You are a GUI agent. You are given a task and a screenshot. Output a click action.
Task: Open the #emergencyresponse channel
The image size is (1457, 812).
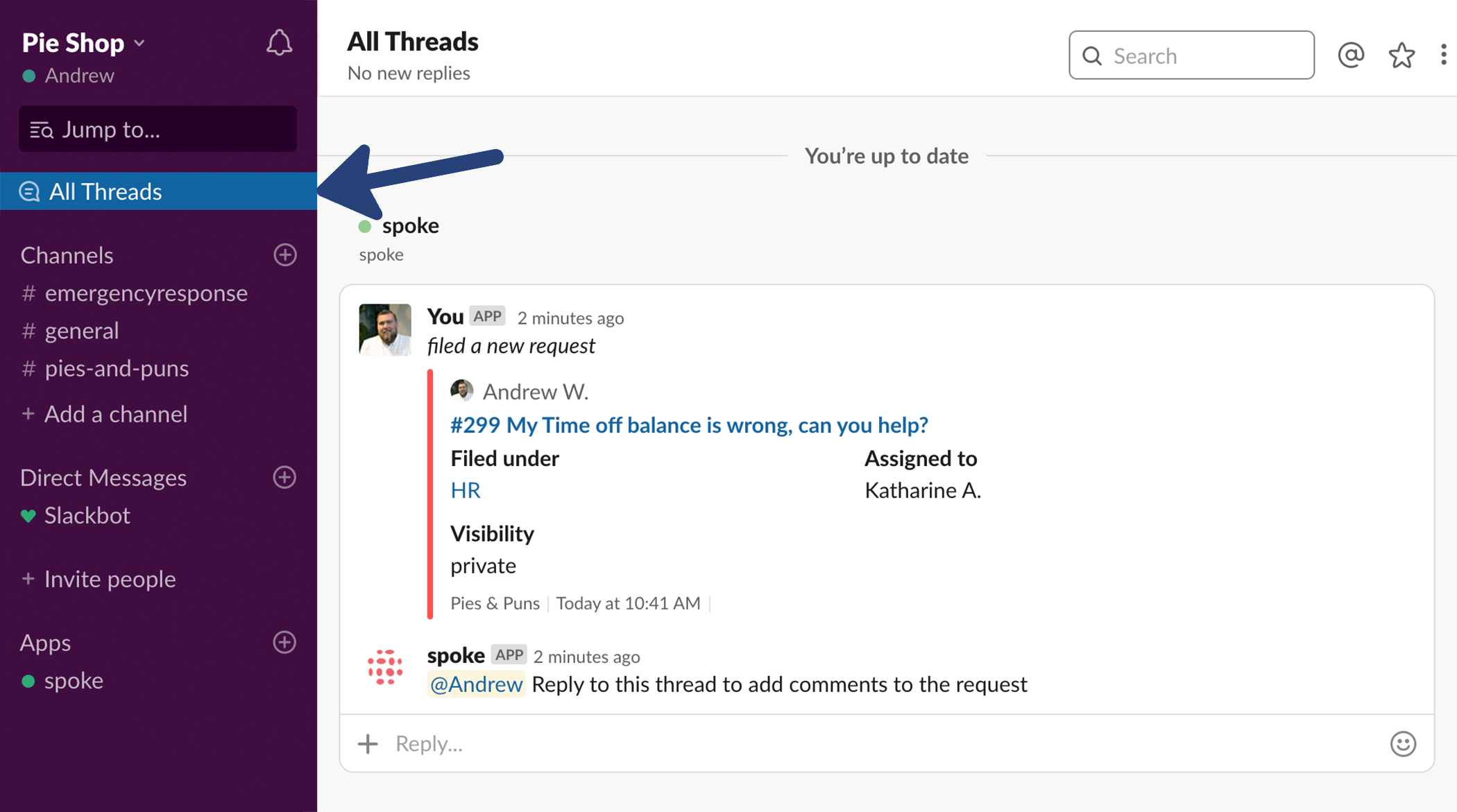click(147, 292)
